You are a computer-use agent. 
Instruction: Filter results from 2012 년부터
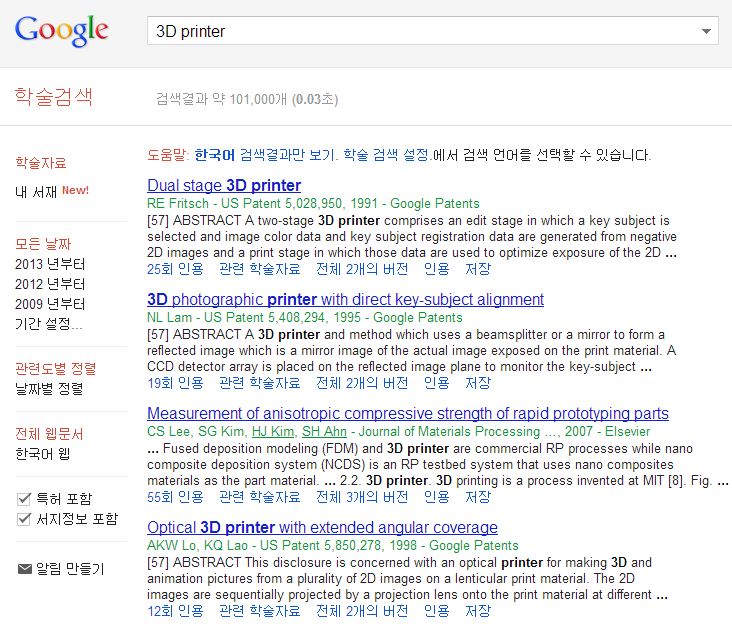50,284
